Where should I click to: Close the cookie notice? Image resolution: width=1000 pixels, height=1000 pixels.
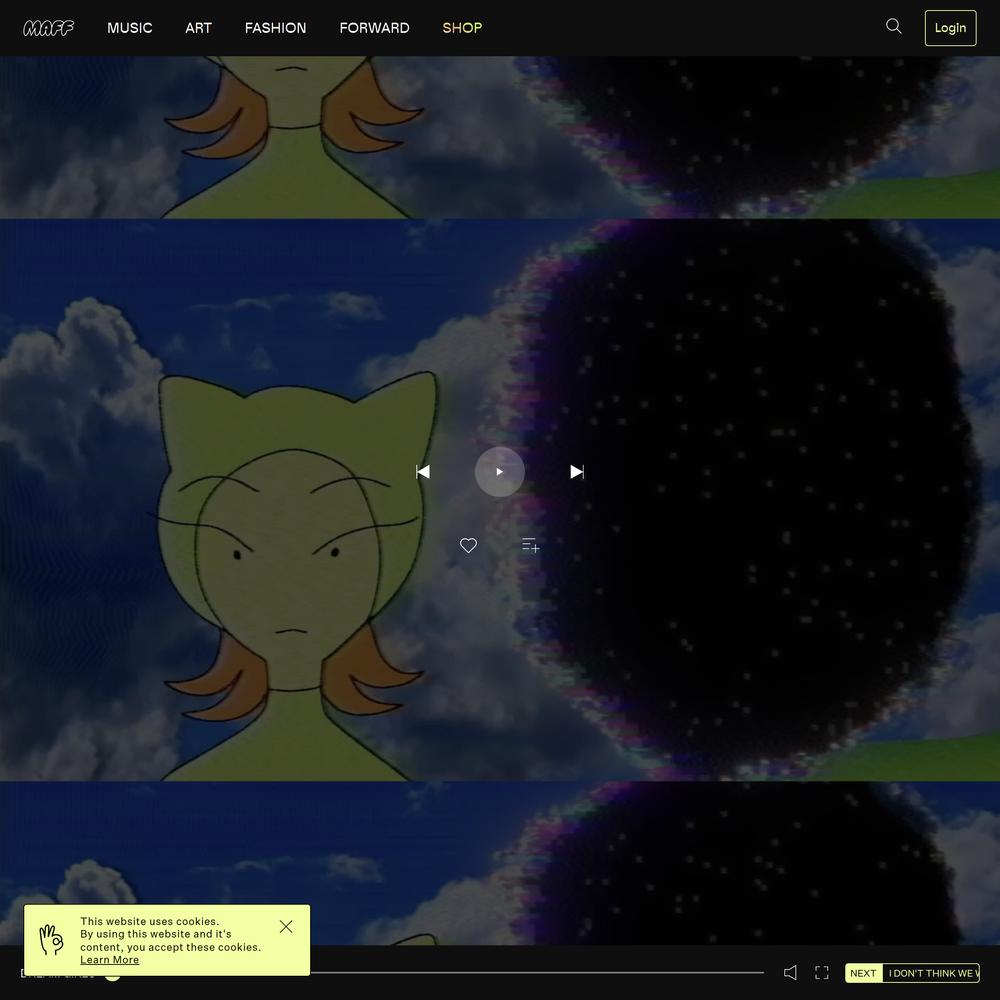[286, 927]
